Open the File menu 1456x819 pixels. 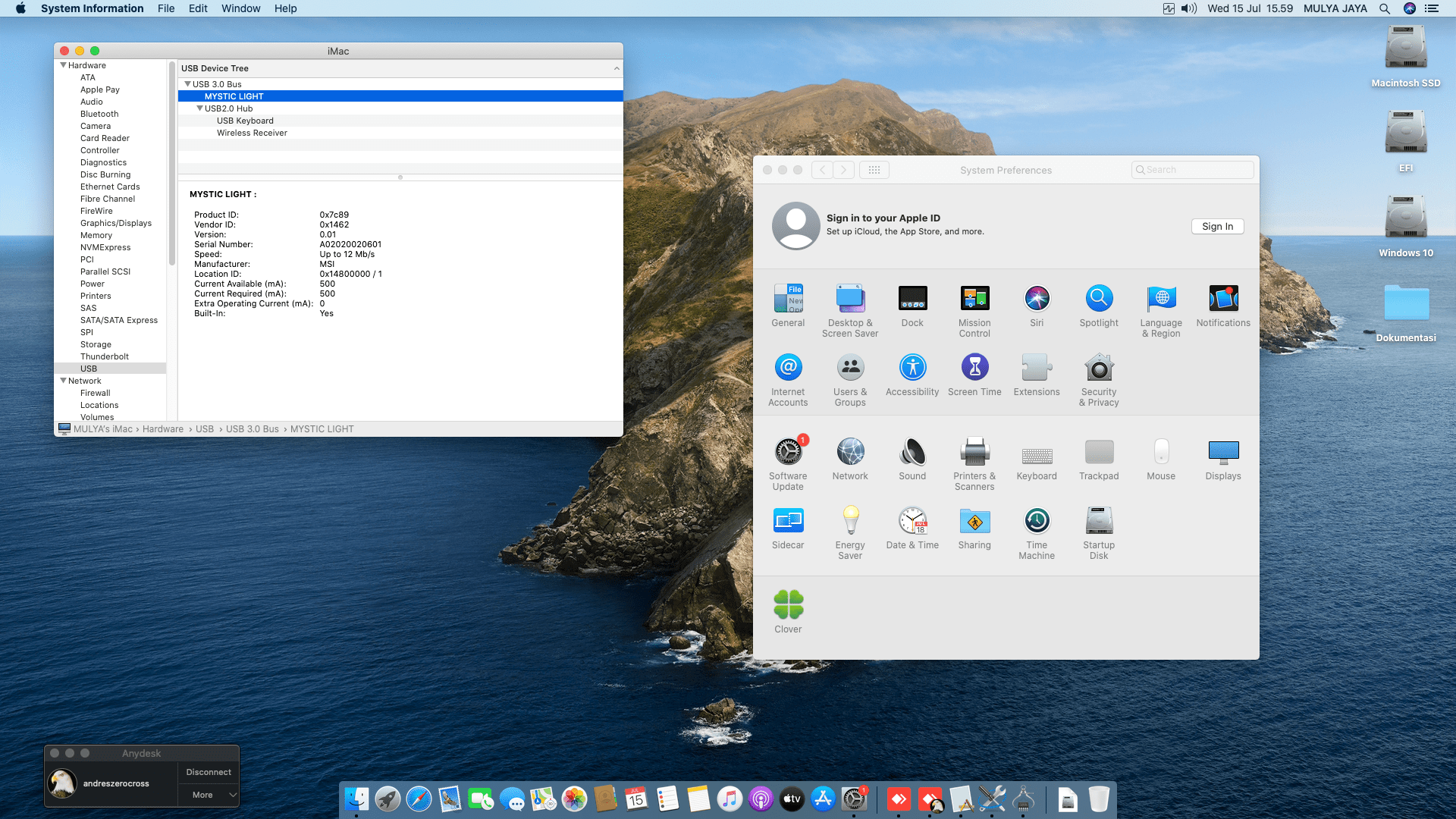166,8
